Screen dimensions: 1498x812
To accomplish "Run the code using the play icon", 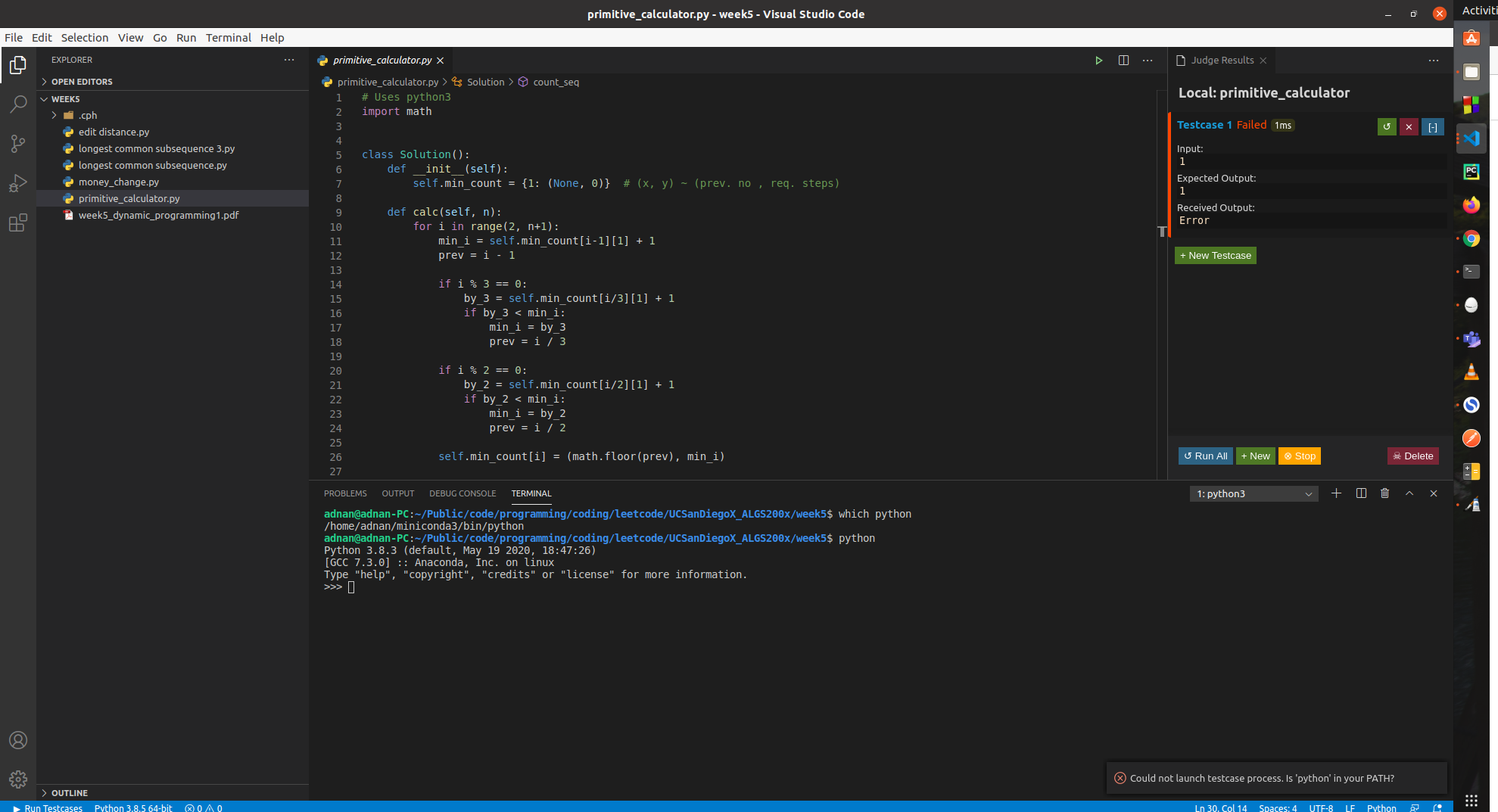I will (1098, 60).
